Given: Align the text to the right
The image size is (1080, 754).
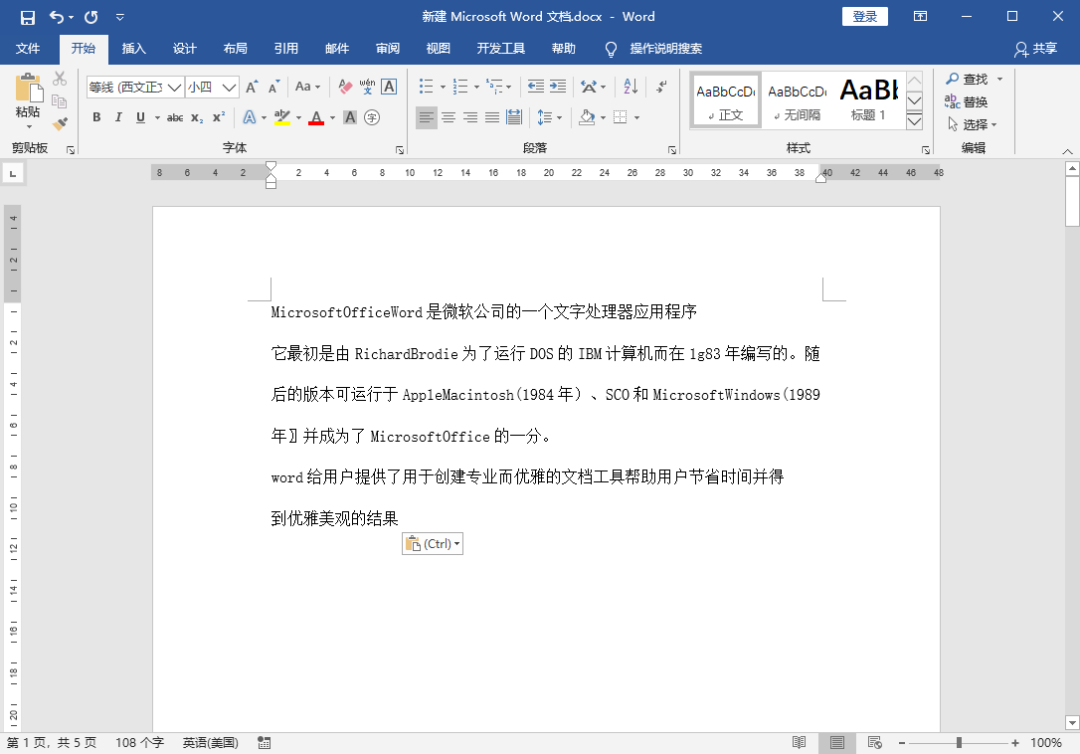Looking at the screenshot, I should (470, 117).
